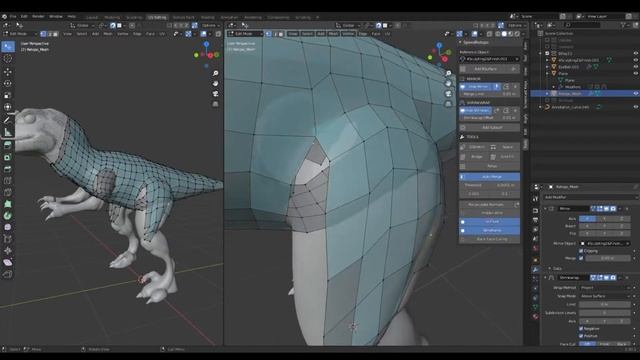Adjust Shrinkwrap Offset slider in sidebar
The width and height of the screenshot is (640, 360).
pos(490,118)
